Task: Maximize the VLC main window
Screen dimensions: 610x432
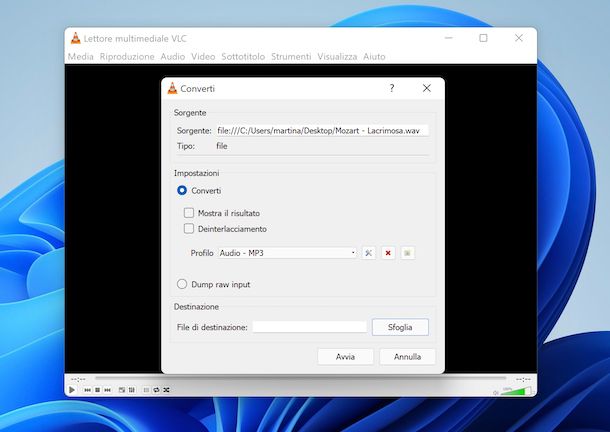Action: 483,38
